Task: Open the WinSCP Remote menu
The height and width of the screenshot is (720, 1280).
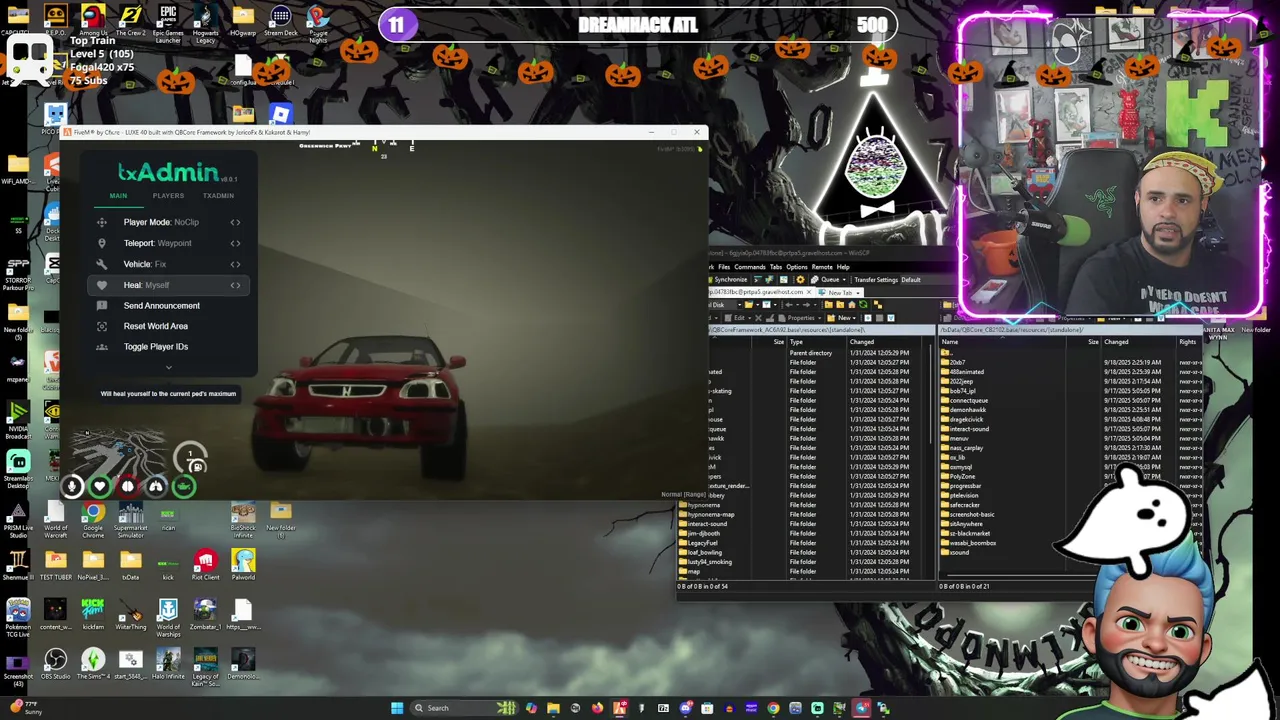Action: tap(822, 267)
